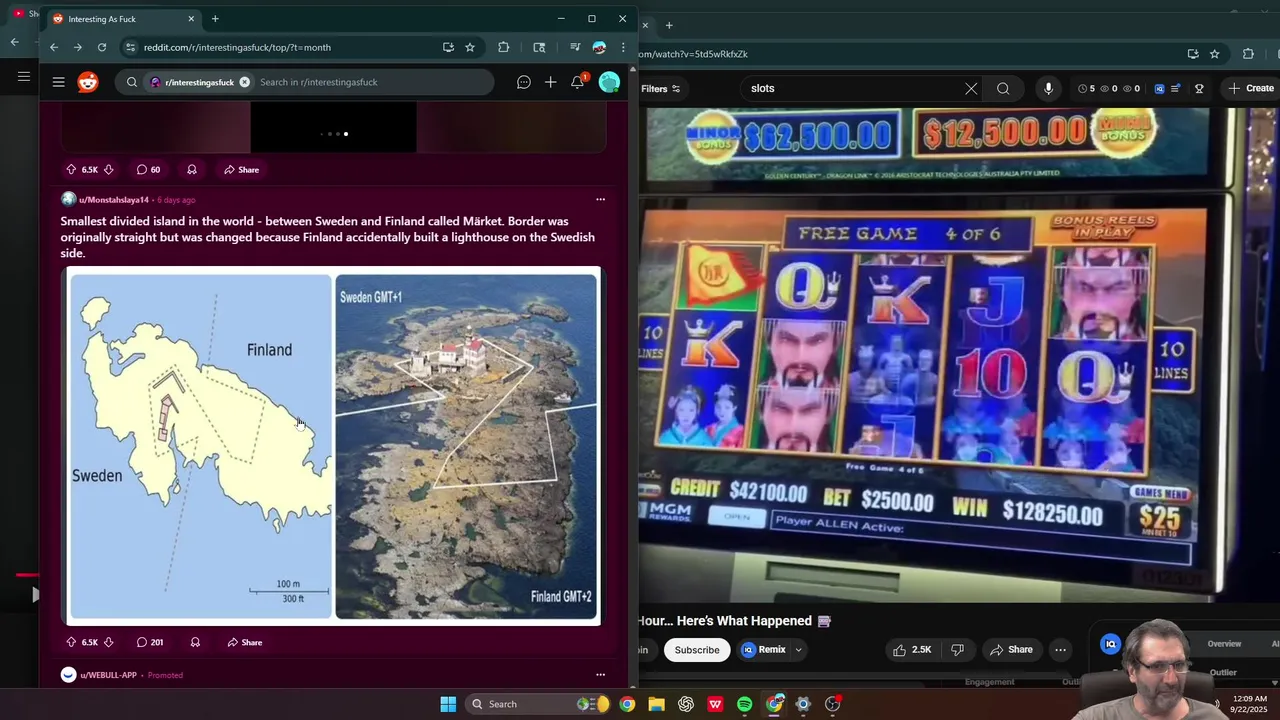
Task: Bookmark the YouTube page star icon
Action: coord(1215,54)
